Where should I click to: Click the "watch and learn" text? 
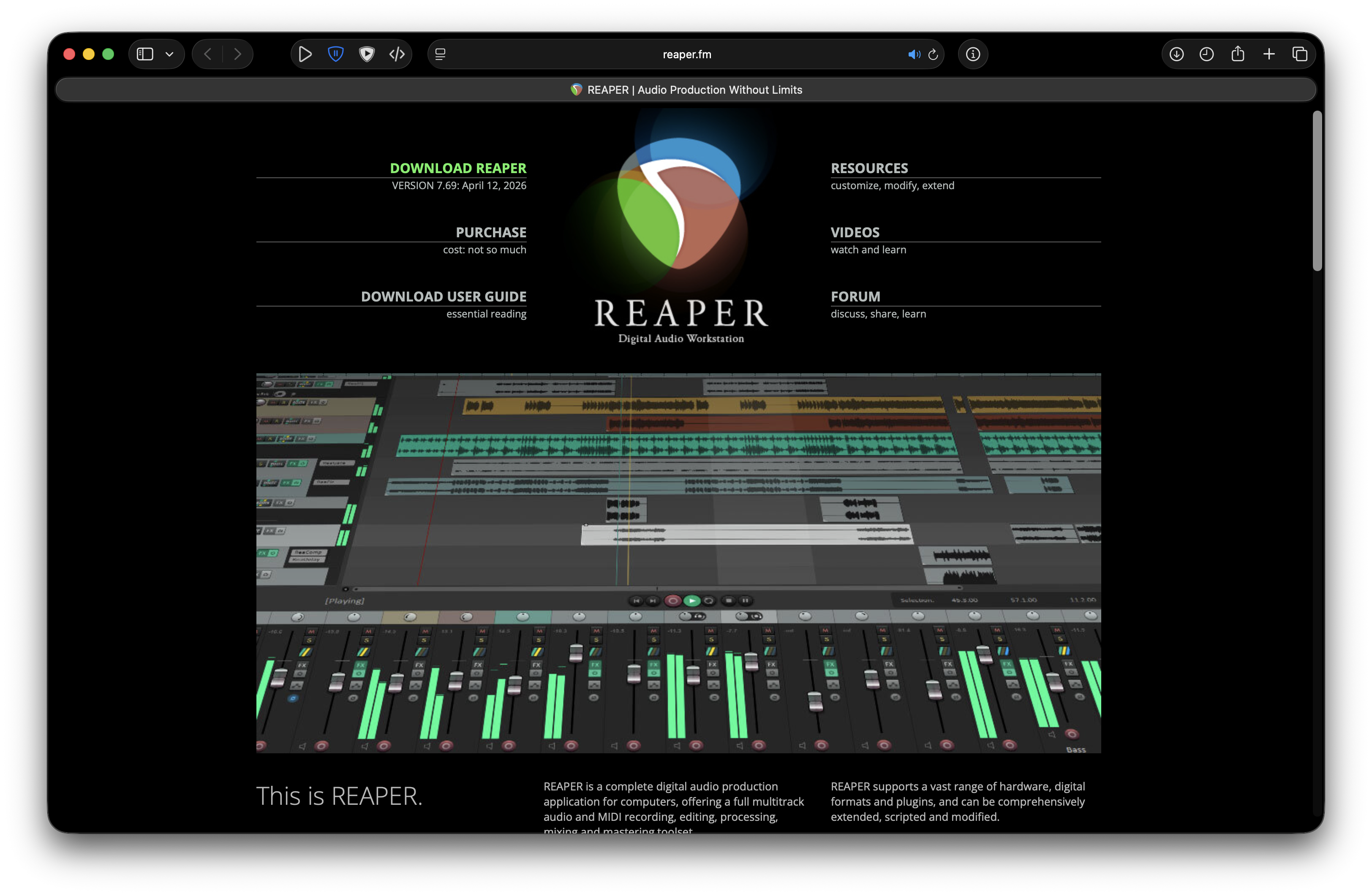[868, 250]
